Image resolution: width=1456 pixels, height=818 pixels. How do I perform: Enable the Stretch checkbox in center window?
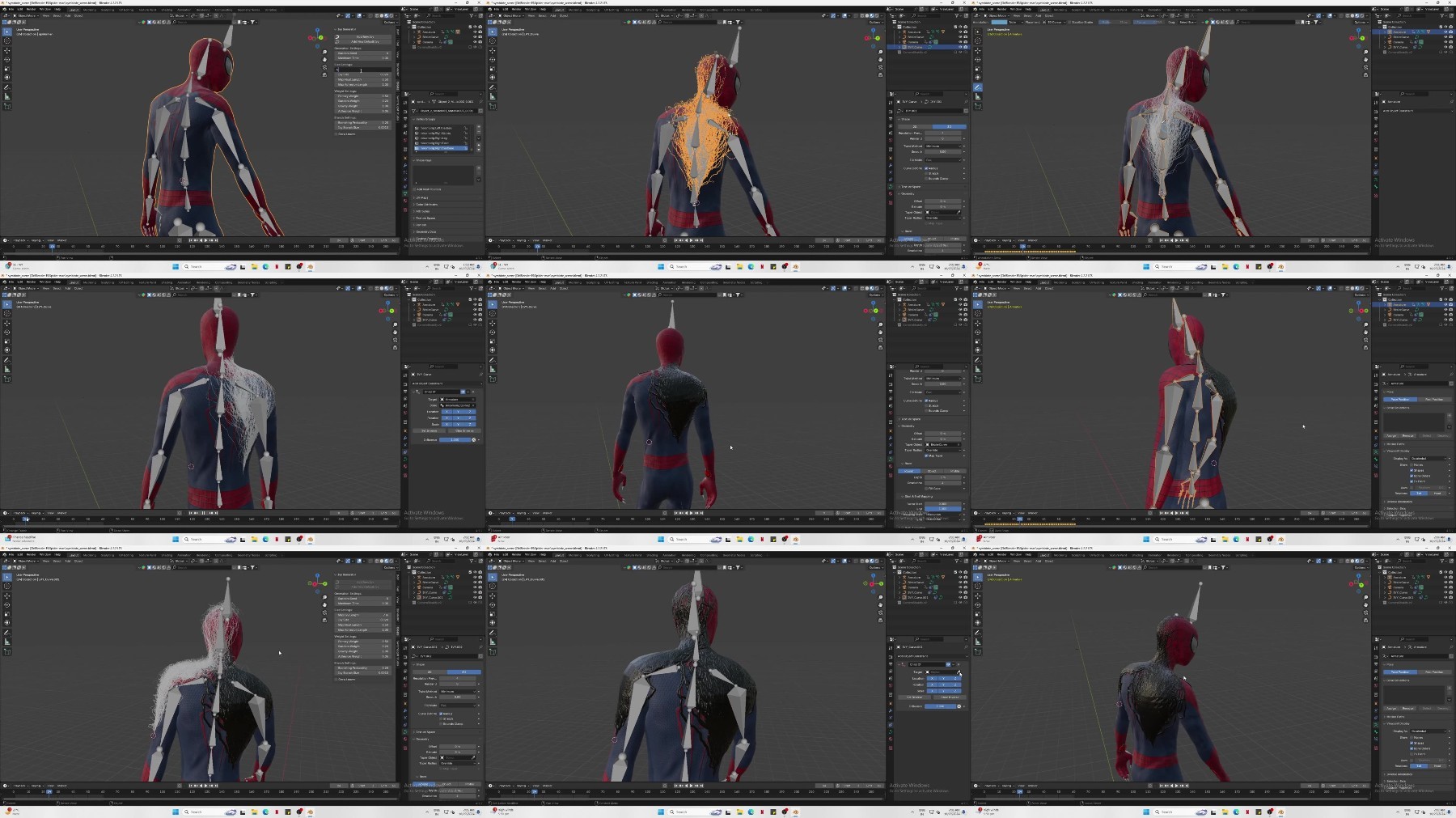click(928, 405)
